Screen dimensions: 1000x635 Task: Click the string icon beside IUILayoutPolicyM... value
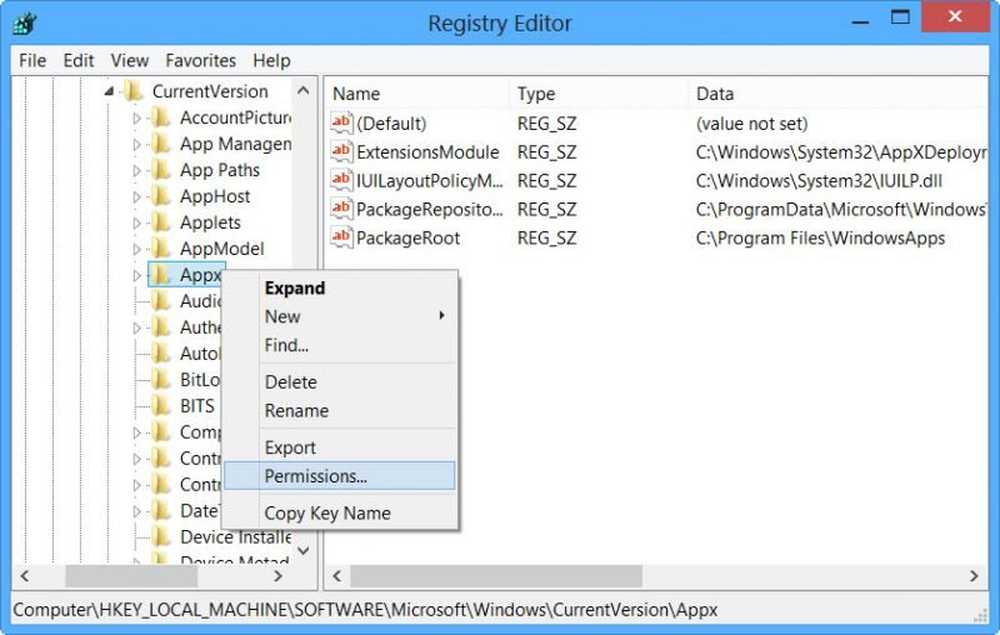coord(342,180)
